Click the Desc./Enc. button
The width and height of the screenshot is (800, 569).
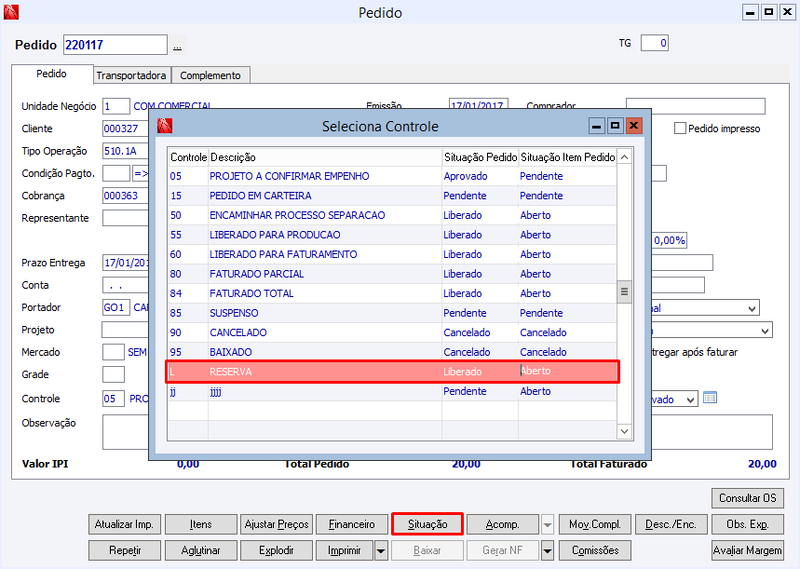671,524
